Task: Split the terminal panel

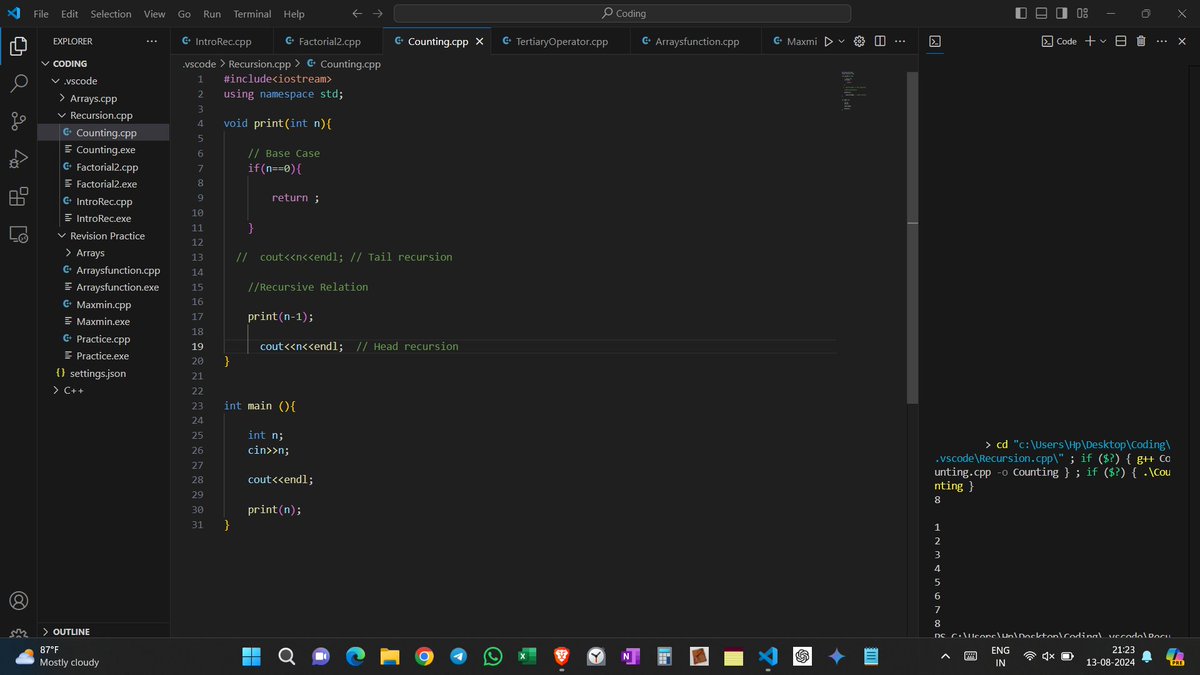Action: point(1120,41)
